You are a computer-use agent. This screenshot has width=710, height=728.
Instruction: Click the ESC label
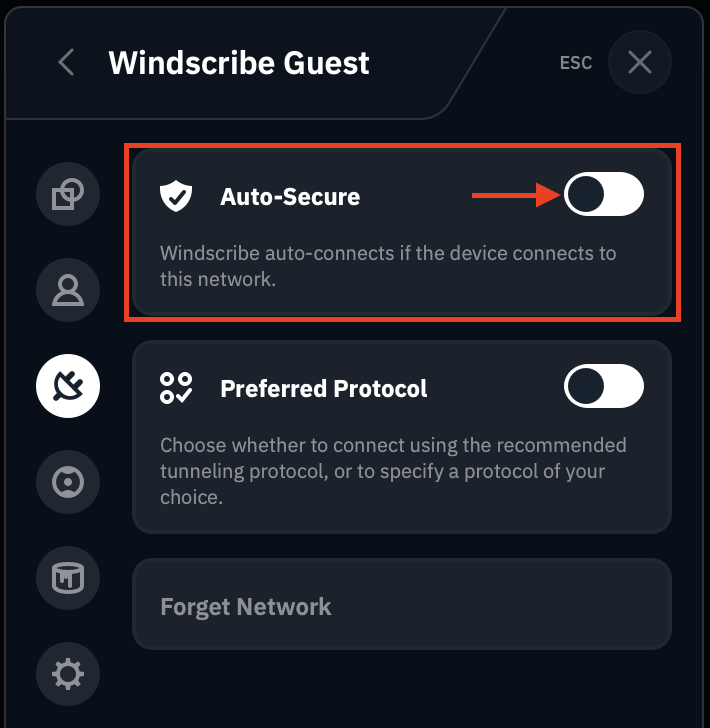(x=576, y=63)
